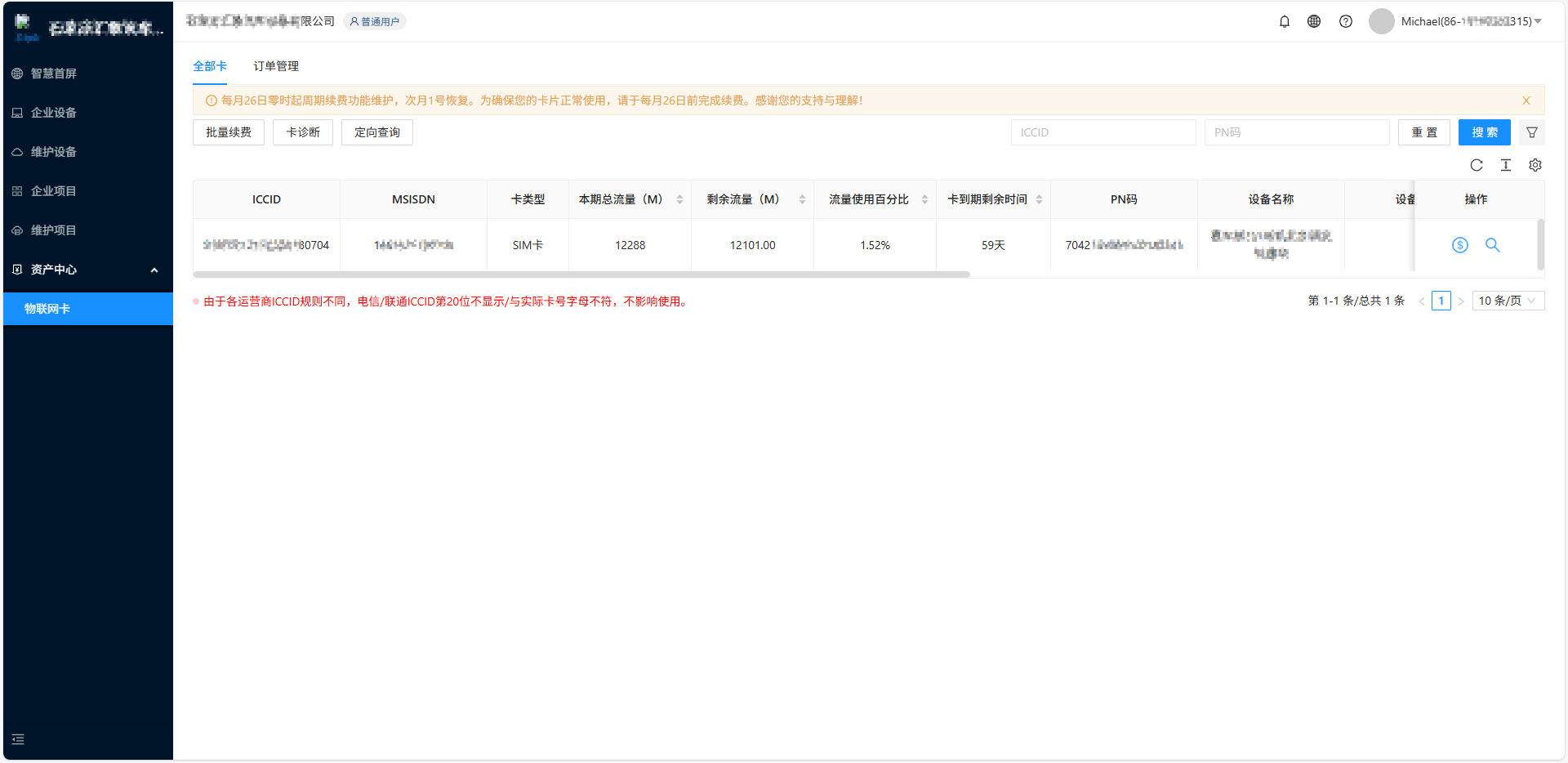Select page 1 in pagination

1441,301
